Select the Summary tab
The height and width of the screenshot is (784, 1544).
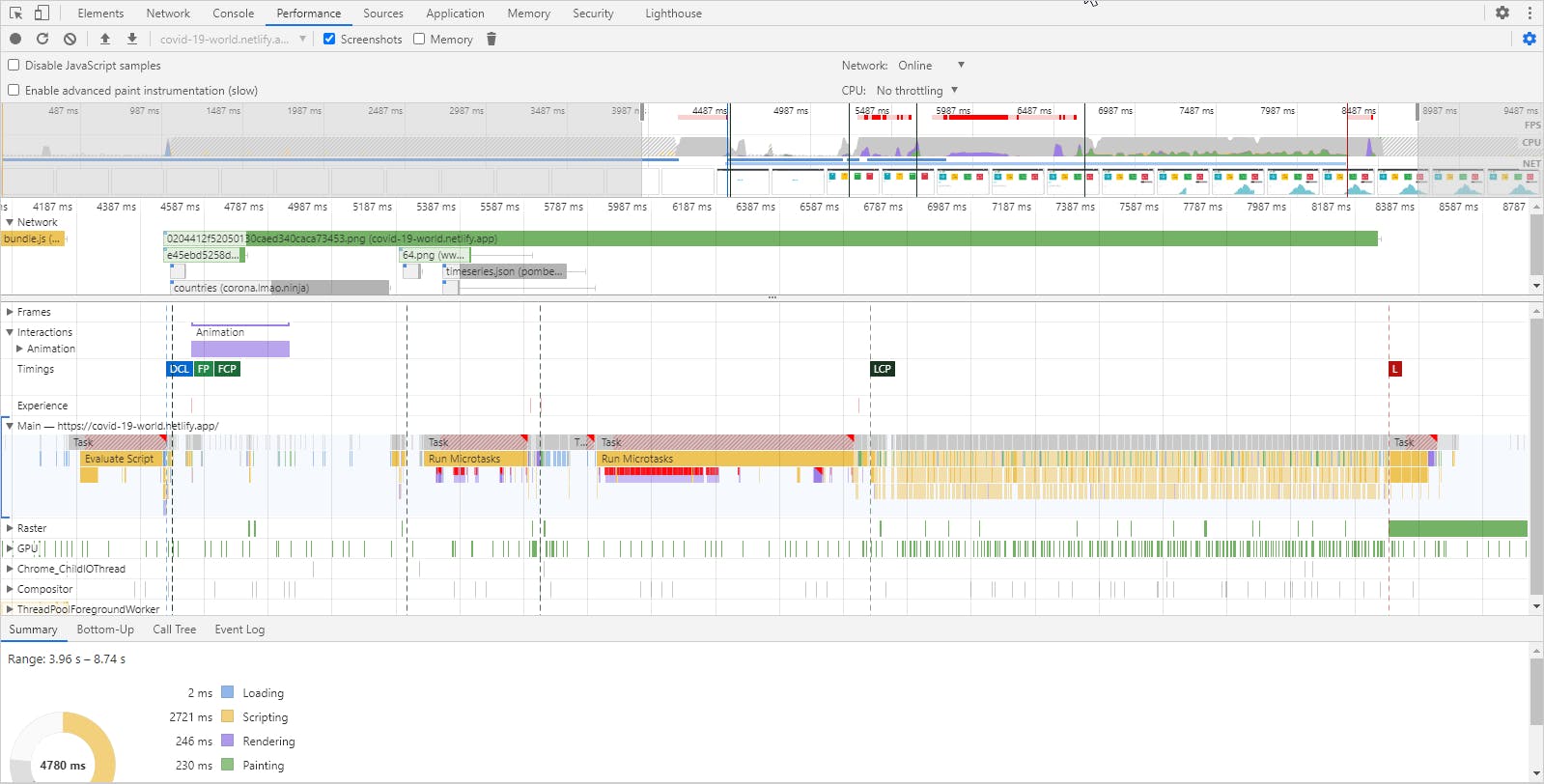[x=33, y=630]
